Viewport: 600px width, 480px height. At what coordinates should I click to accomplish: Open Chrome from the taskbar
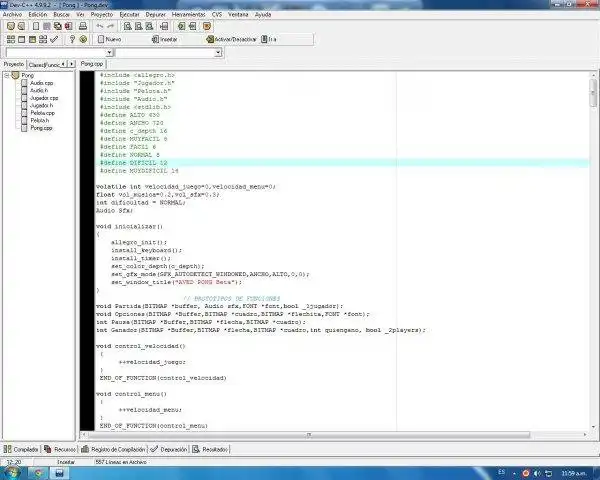38,473
